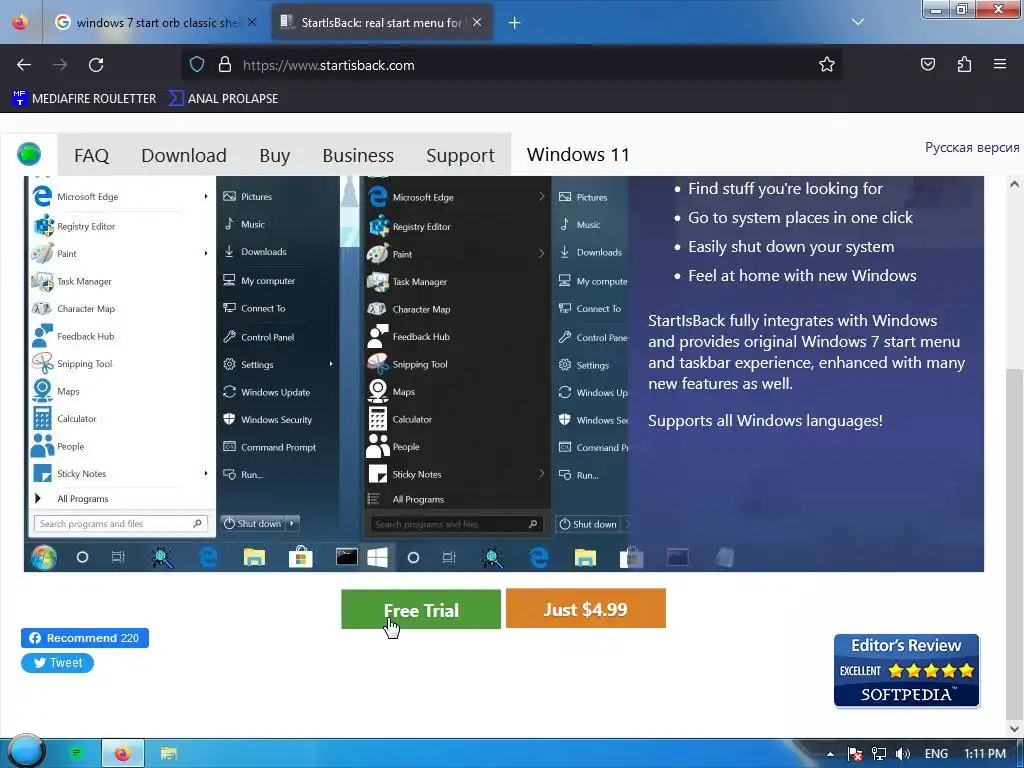The height and width of the screenshot is (768, 1024).
Task: Click the site security padlock icon
Action: [x=225, y=65]
